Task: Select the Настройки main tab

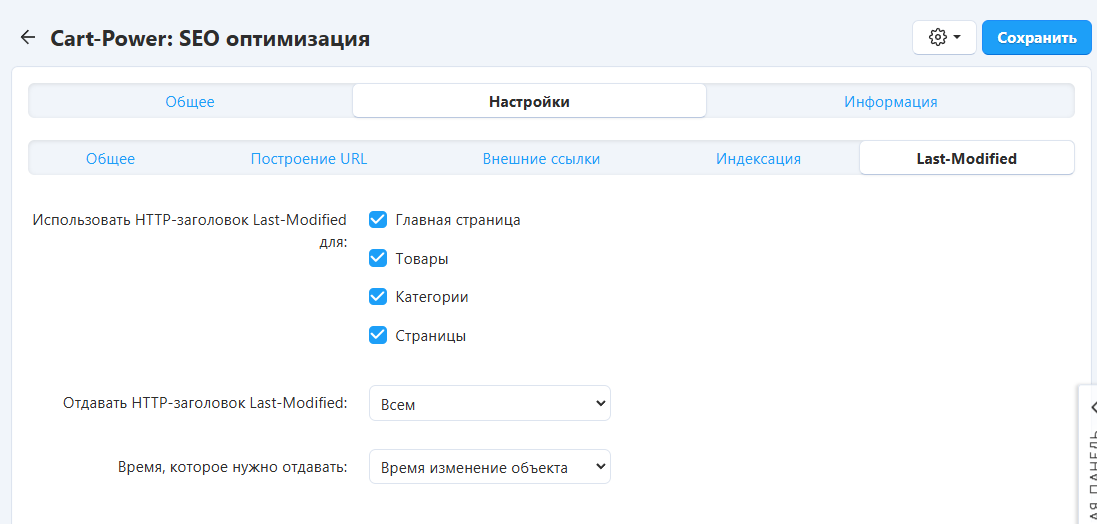Action: point(529,101)
